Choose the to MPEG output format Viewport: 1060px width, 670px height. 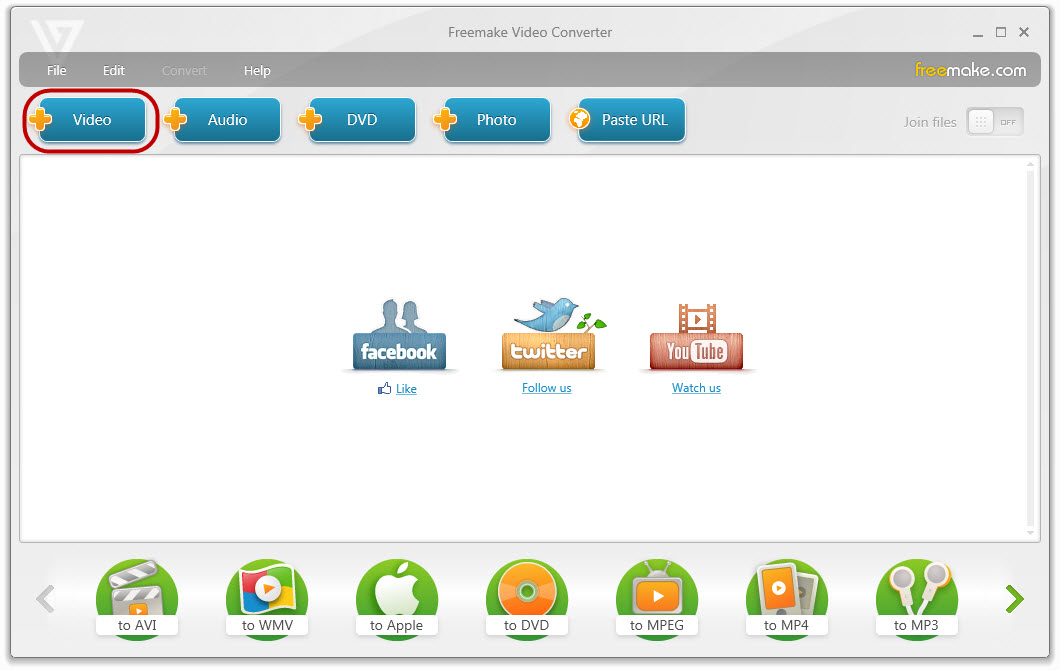click(x=657, y=598)
